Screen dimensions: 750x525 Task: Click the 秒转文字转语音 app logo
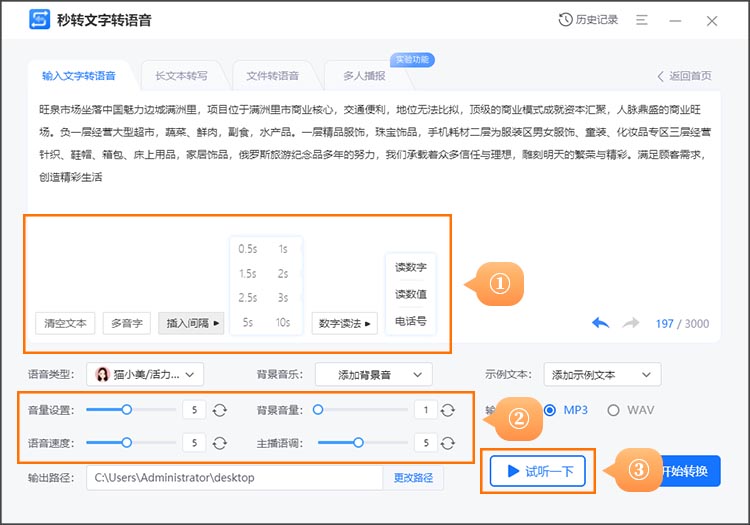[39, 20]
